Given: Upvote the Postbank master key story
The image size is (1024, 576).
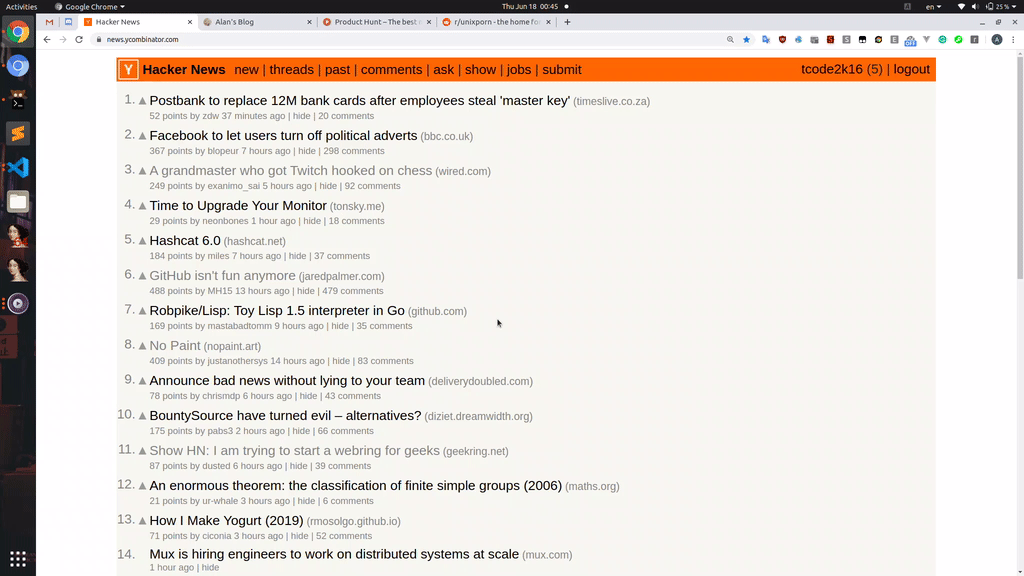Looking at the screenshot, I should click(142, 101).
